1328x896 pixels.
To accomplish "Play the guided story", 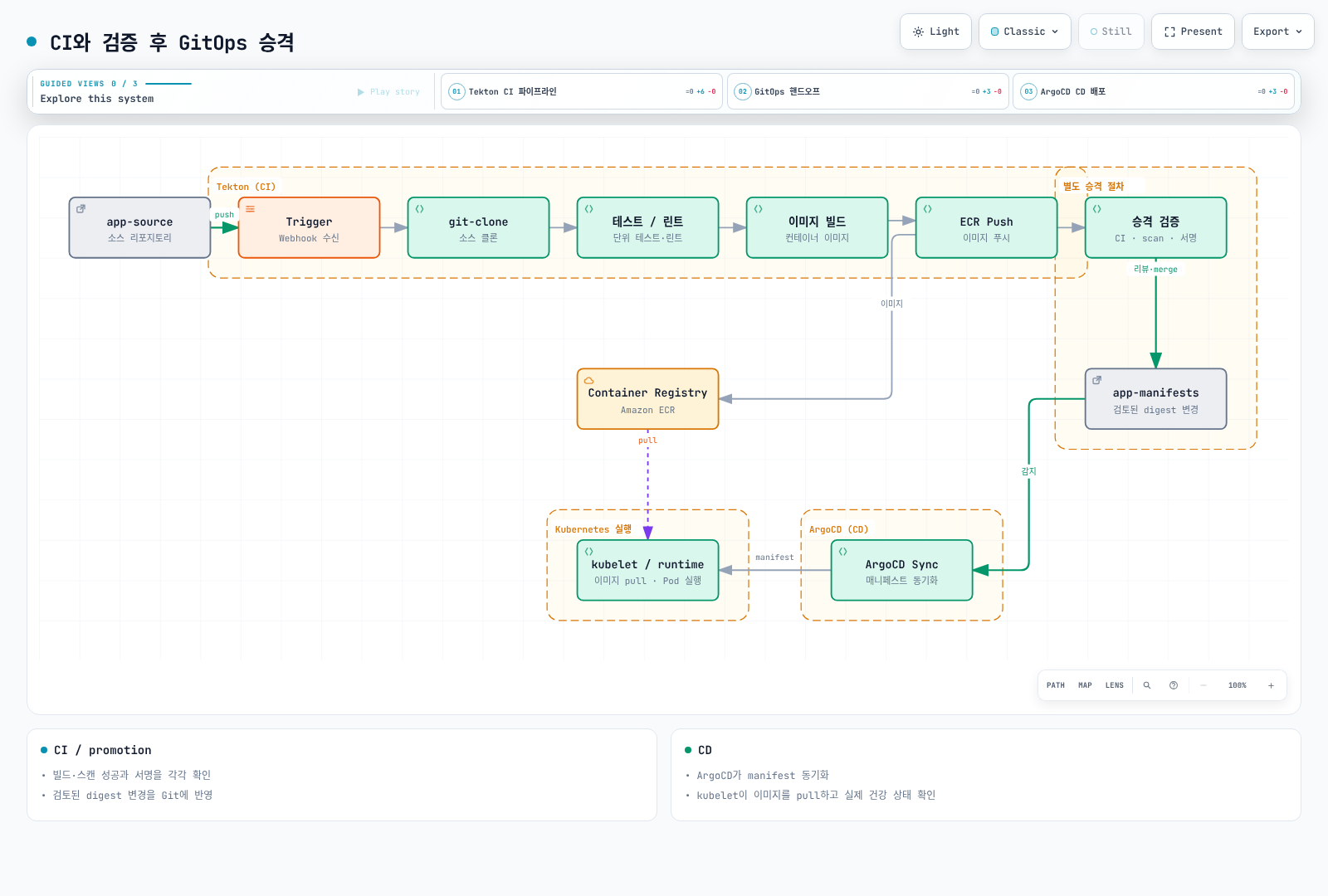I will click(388, 92).
